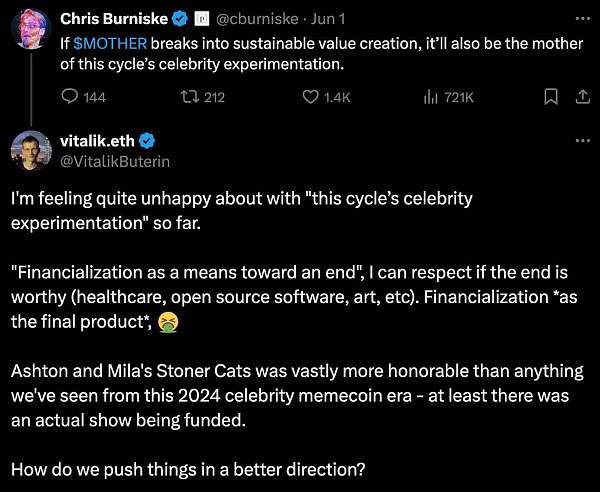Click the nauseated emoji in Vitalik's tweet
Image resolution: width=600 pixels, height=492 pixels.
pyautogui.click(x=171, y=322)
